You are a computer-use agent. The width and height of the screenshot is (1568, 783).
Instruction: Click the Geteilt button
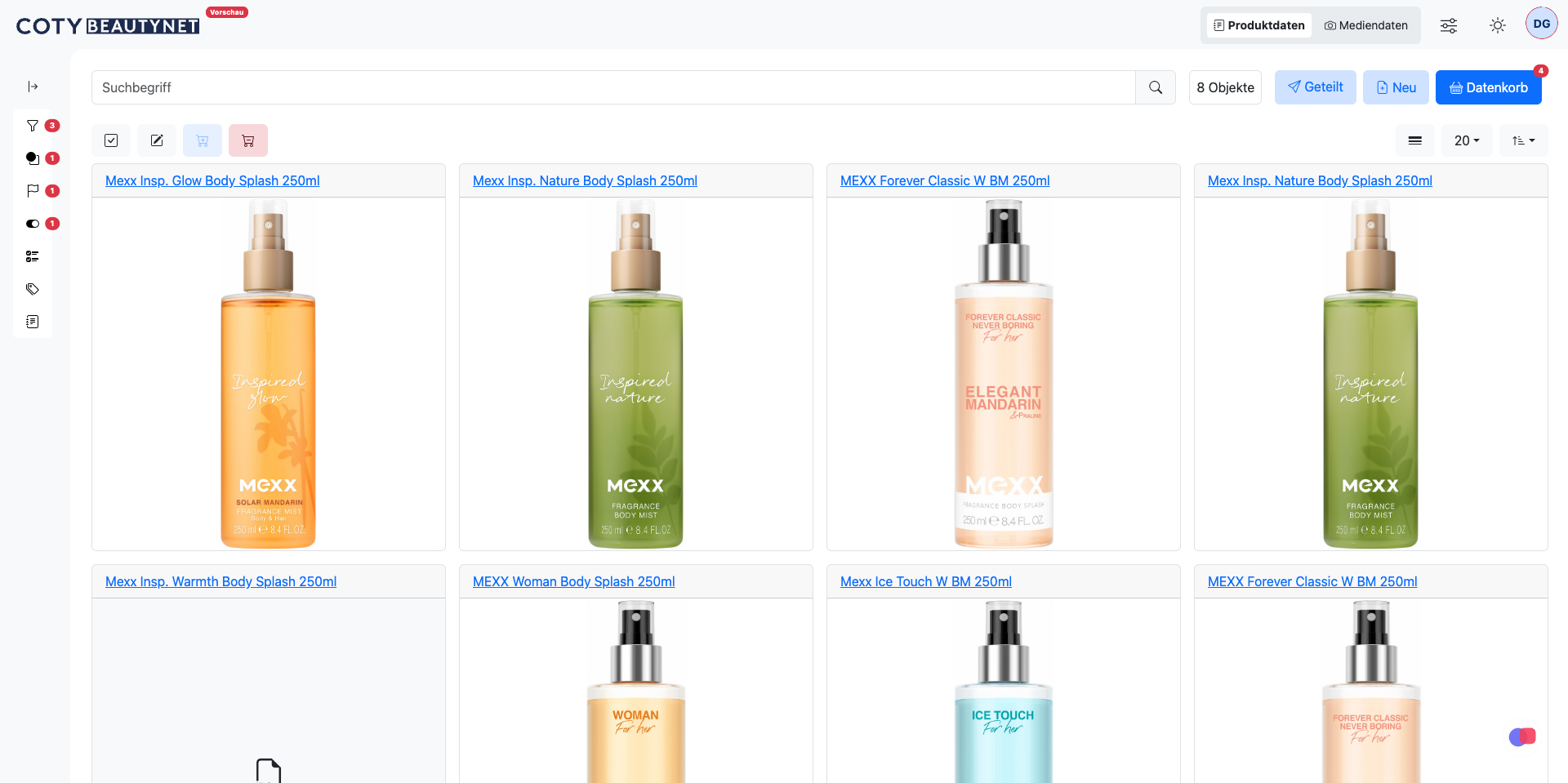coord(1316,87)
